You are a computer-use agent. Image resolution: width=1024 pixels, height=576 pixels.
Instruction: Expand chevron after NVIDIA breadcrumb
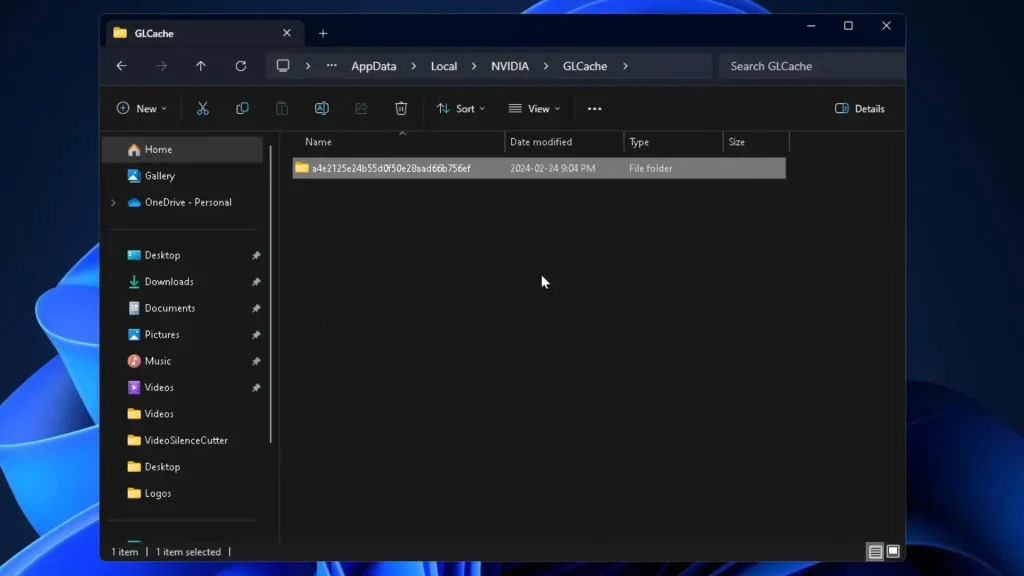pos(546,66)
